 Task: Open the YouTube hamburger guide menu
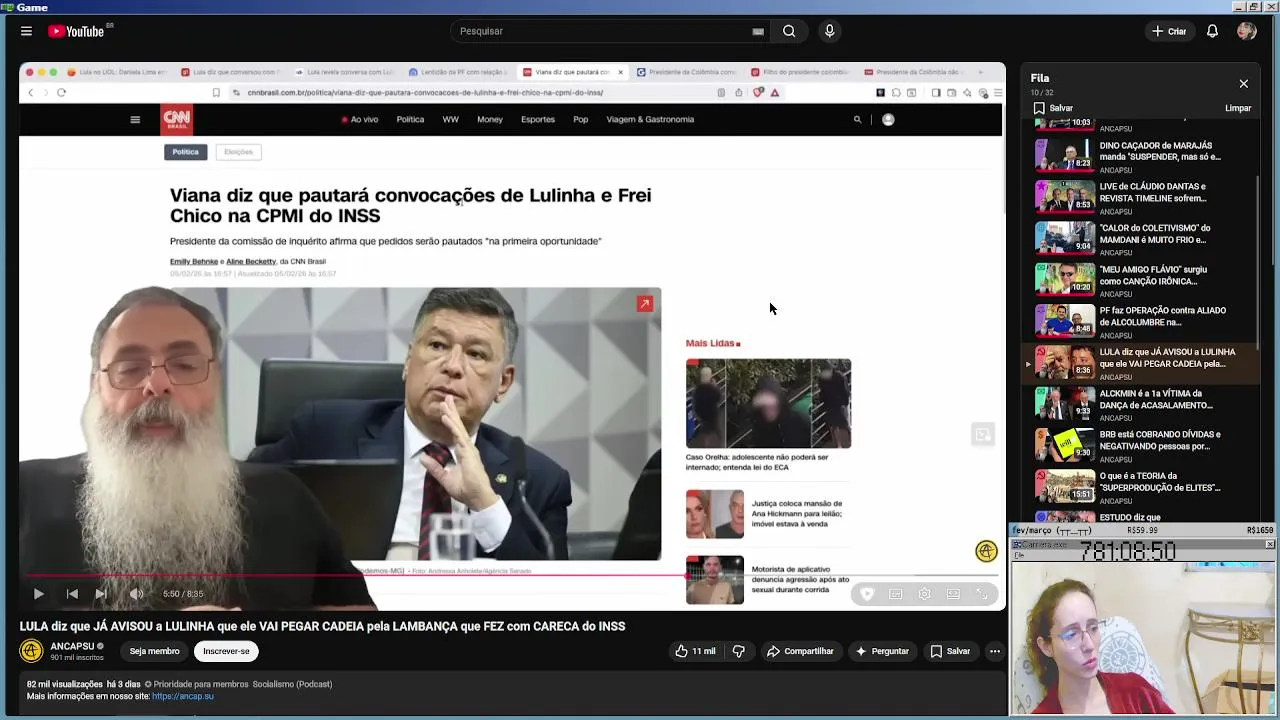[x=26, y=31]
